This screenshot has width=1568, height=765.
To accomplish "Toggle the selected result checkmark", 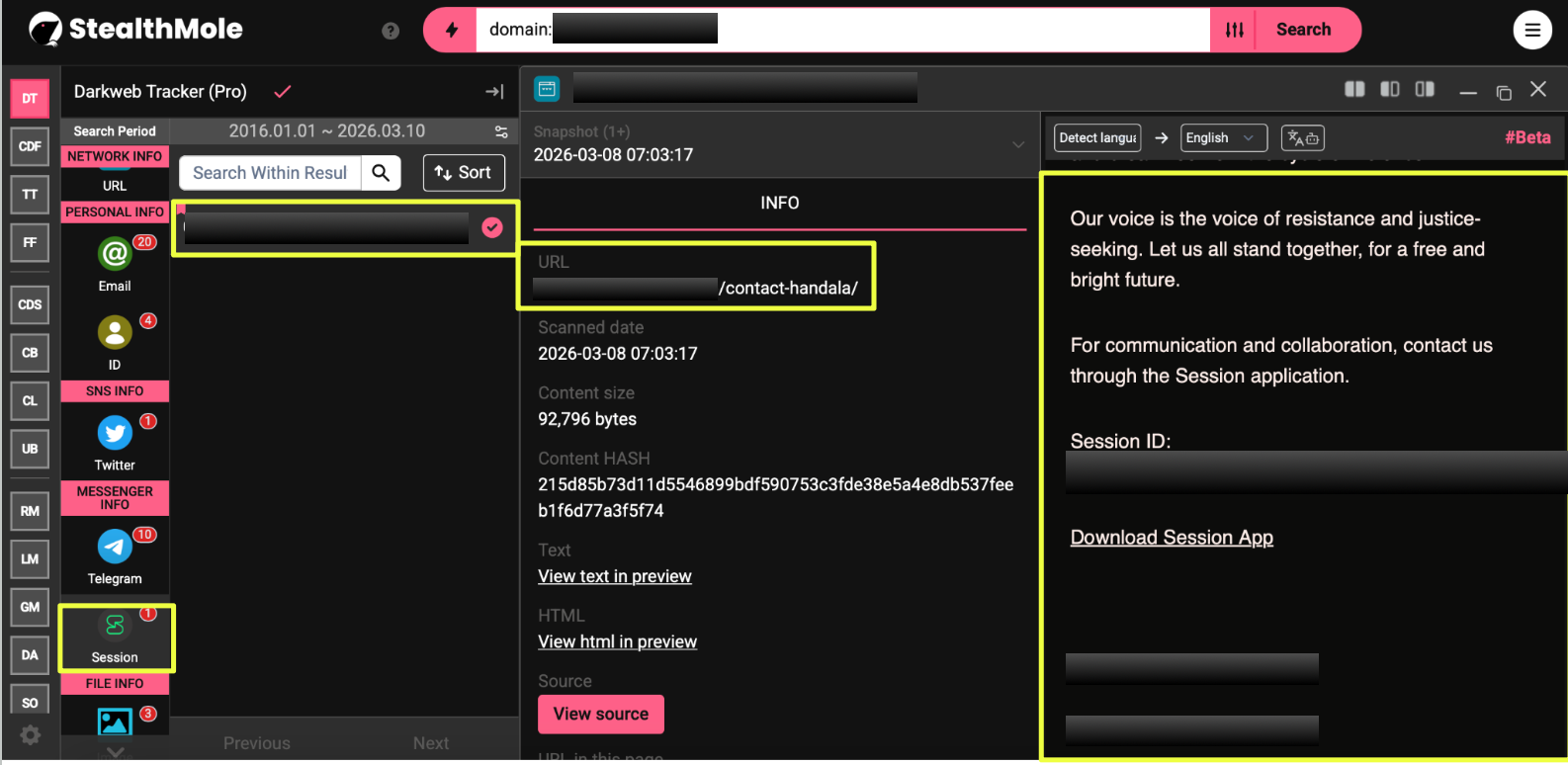I will click(491, 227).
